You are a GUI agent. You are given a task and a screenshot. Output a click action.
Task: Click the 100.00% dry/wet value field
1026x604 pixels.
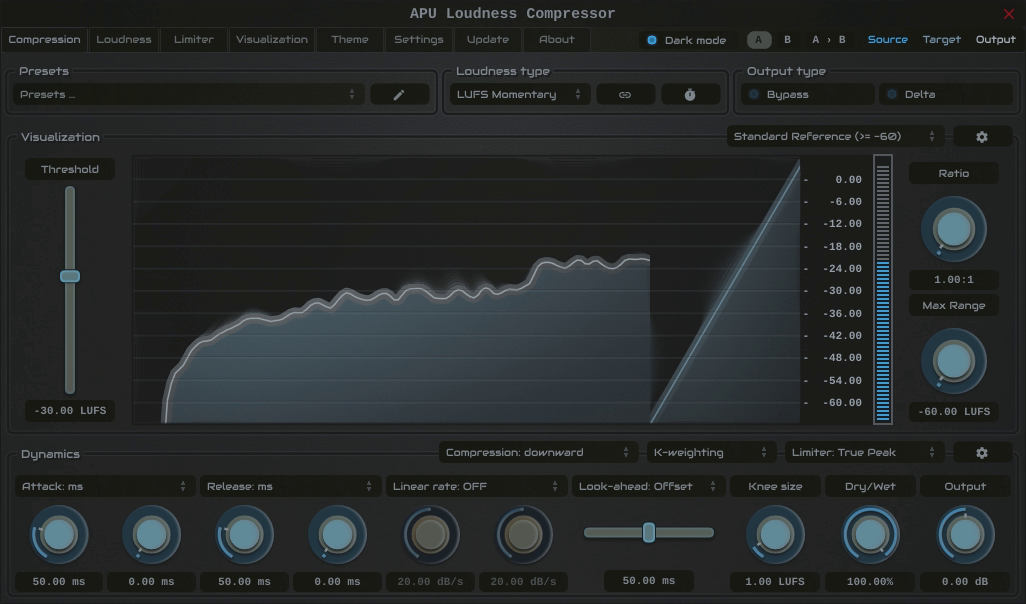click(x=870, y=582)
